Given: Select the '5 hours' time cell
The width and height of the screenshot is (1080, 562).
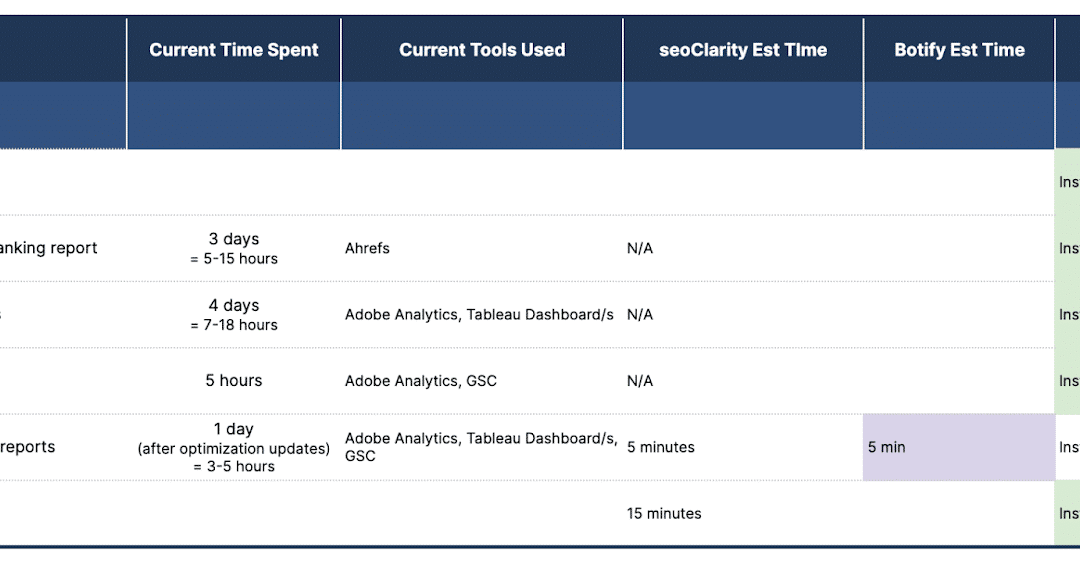Looking at the screenshot, I should [234, 381].
